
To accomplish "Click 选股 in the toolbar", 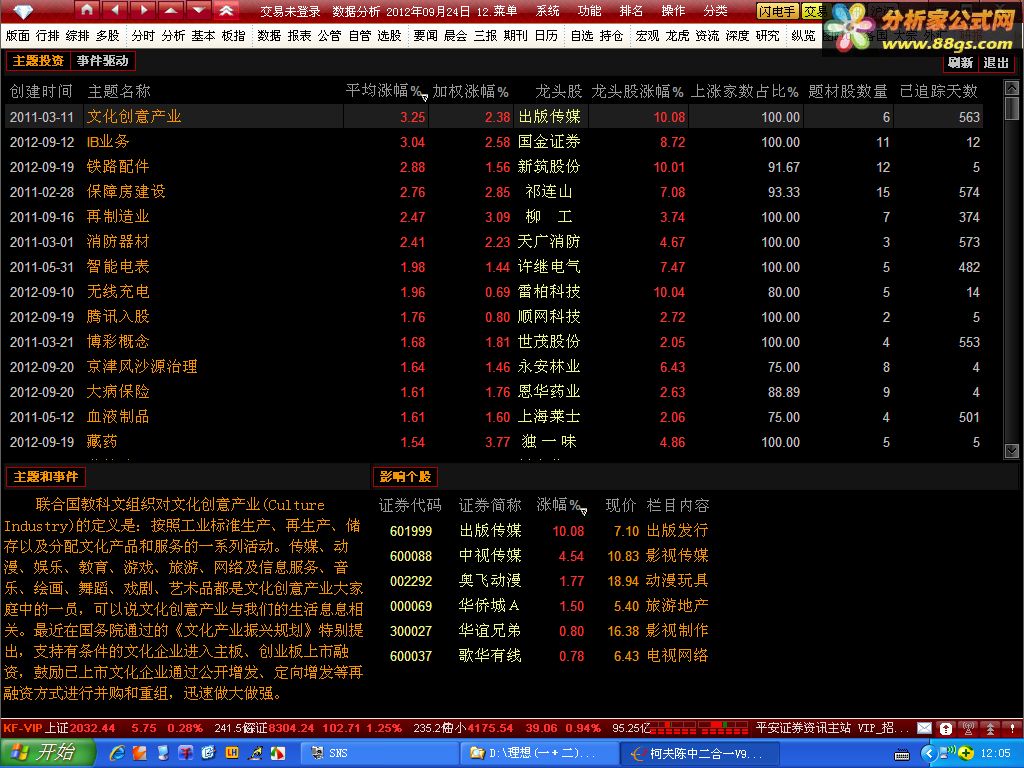I will (389, 36).
